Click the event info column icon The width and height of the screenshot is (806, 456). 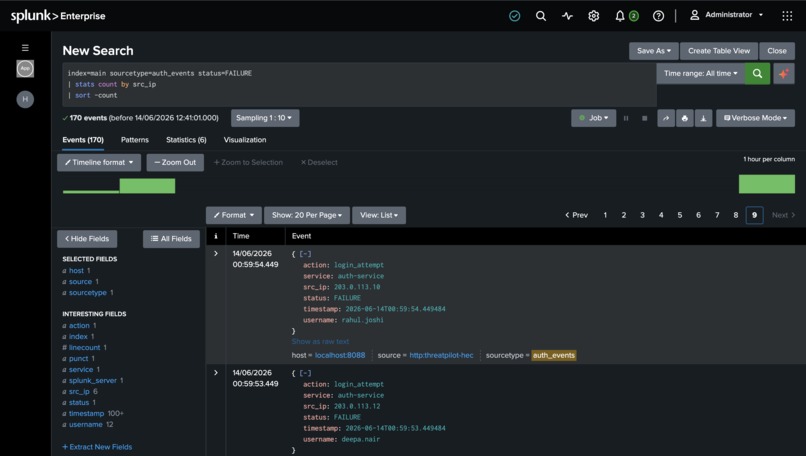click(216, 236)
